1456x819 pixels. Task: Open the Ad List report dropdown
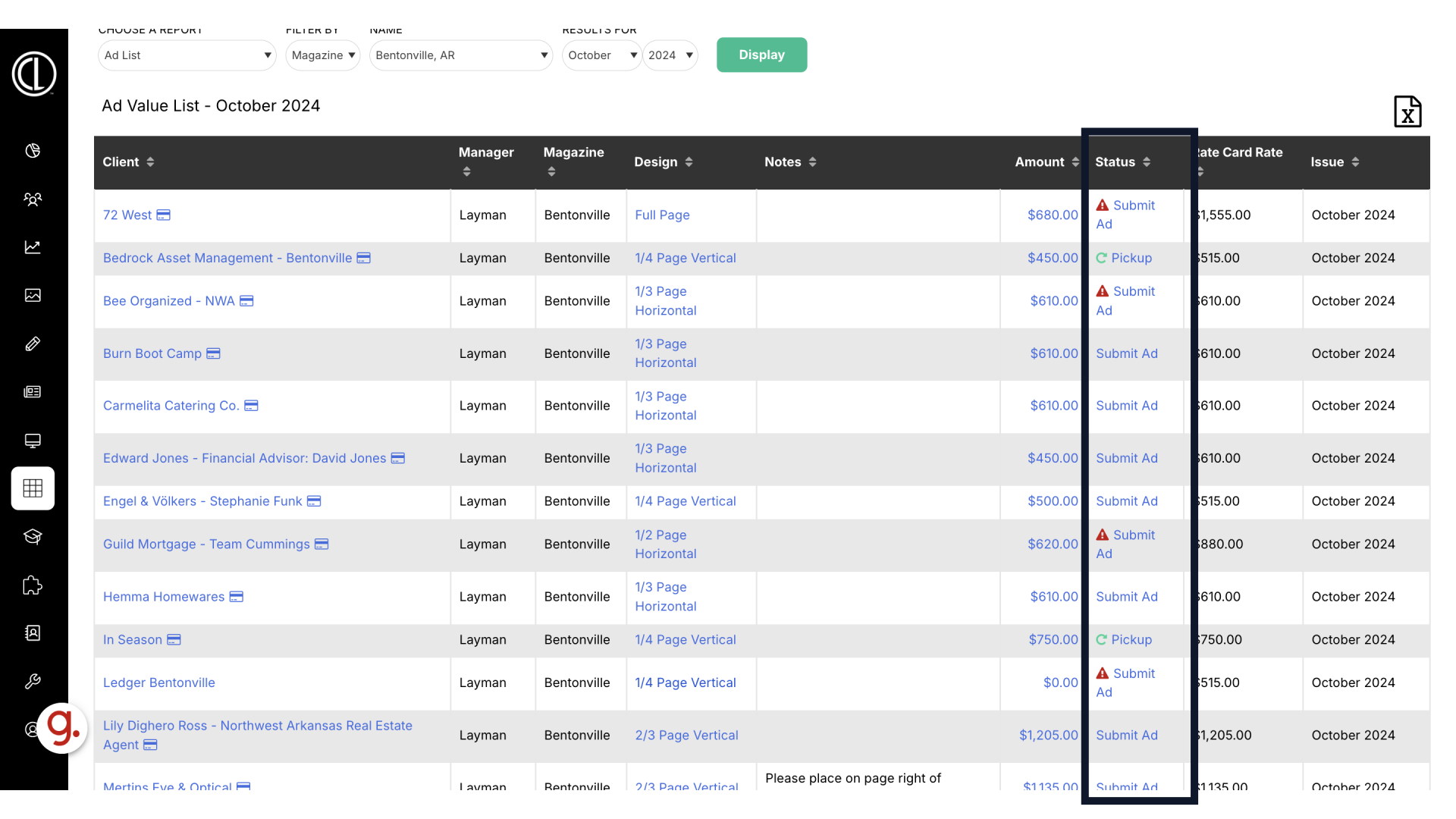pos(187,55)
